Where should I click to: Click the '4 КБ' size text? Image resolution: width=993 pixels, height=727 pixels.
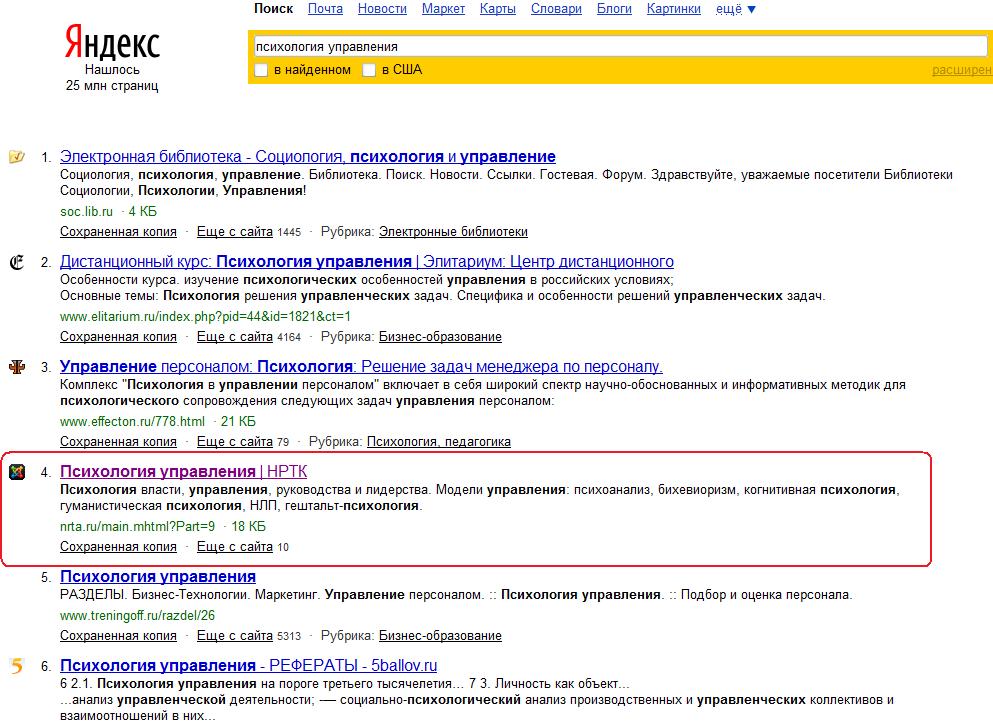click(142, 212)
